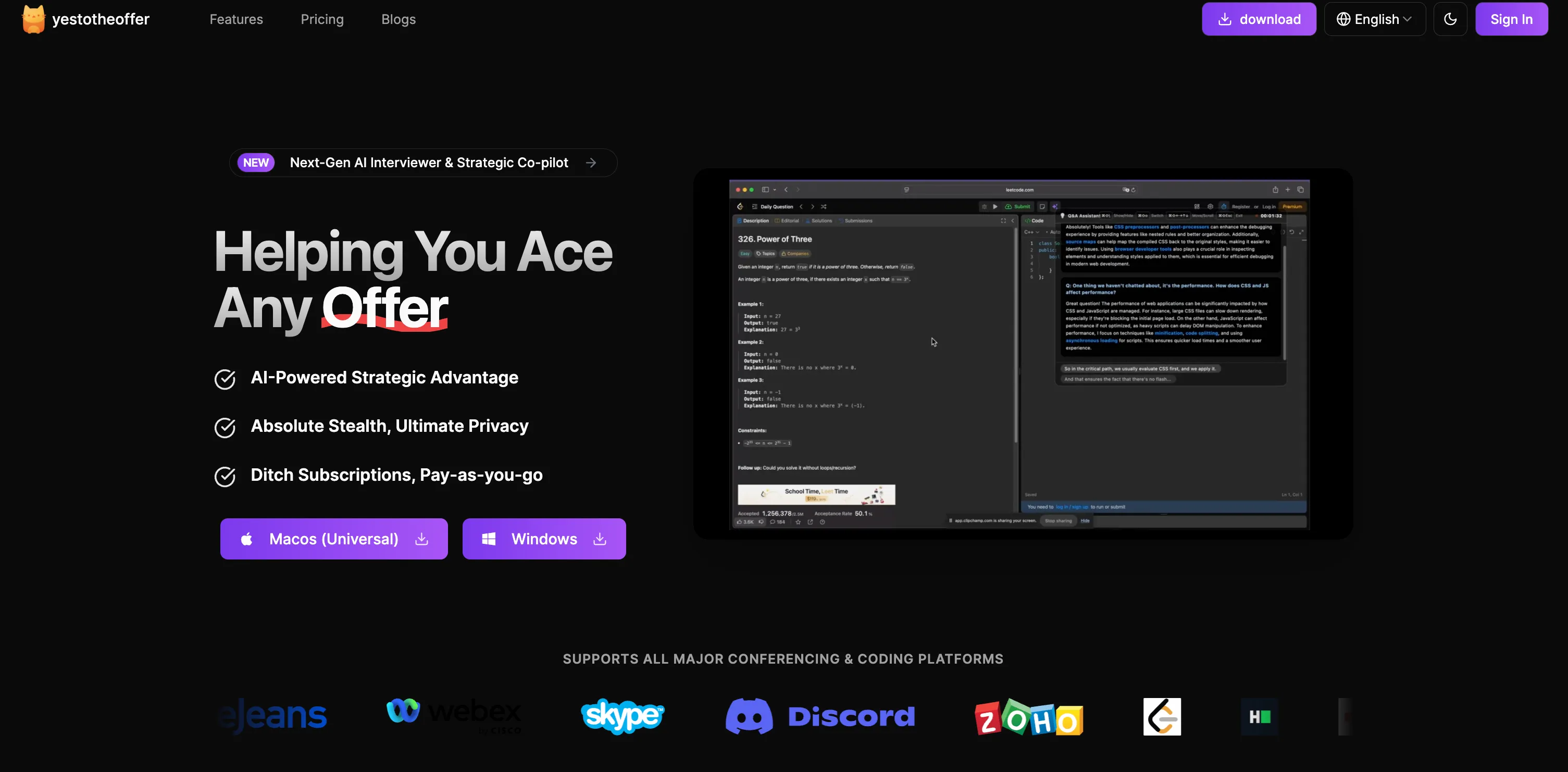Viewport: 1568px width, 772px height.
Task: Click the HackerRank logo icon
Action: pos(1259,717)
